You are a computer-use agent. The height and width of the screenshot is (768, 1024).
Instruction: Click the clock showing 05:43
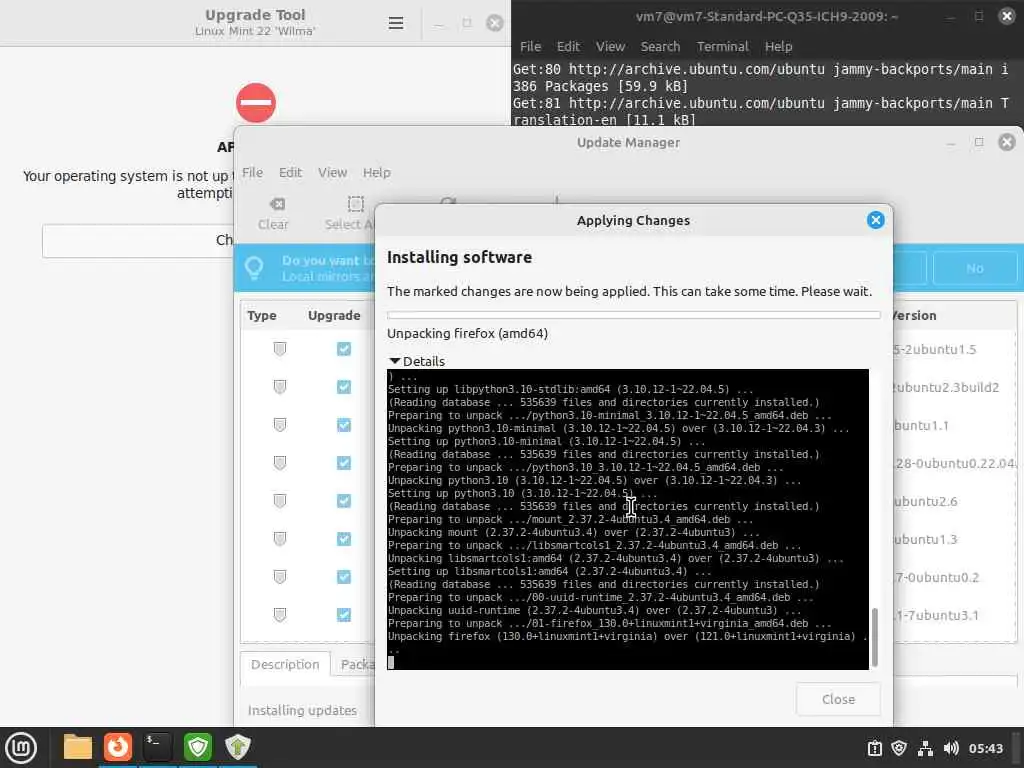(985, 748)
